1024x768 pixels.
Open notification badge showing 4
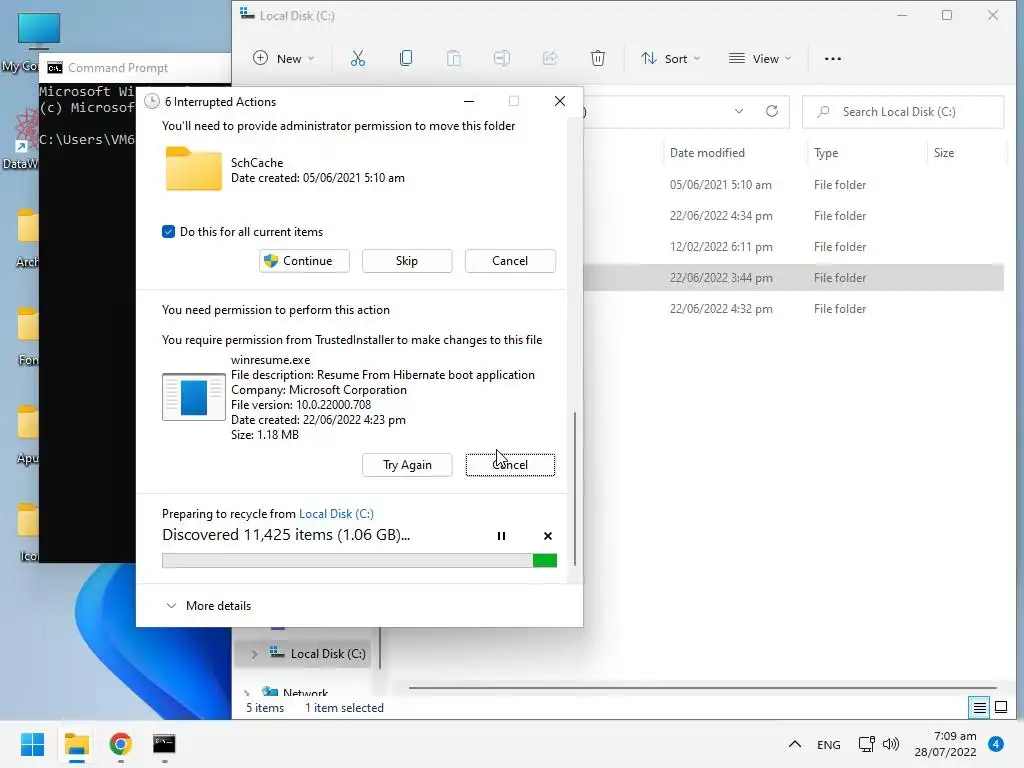pos(996,744)
